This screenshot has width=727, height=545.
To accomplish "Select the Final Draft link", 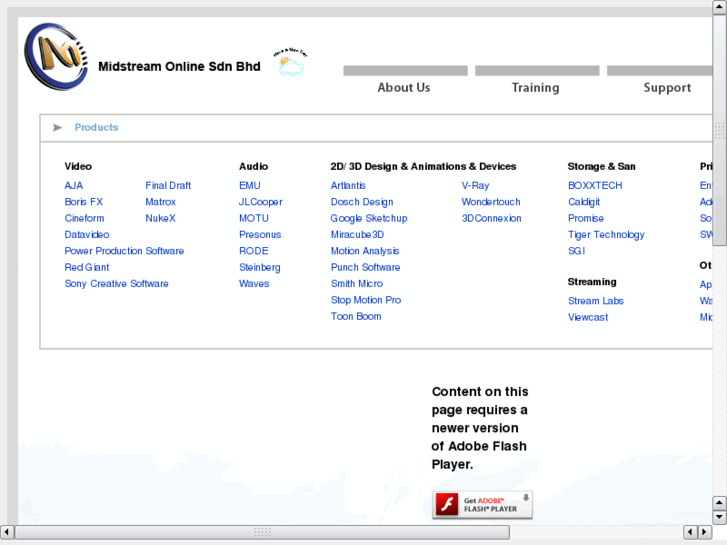I will (168, 186).
